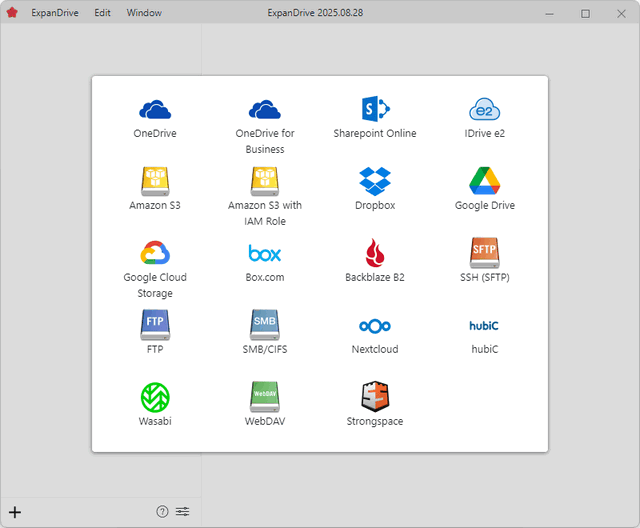The height and width of the screenshot is (528, 640).
Task: Maximize the ExpanDrive window
Action: pos(585,14)
